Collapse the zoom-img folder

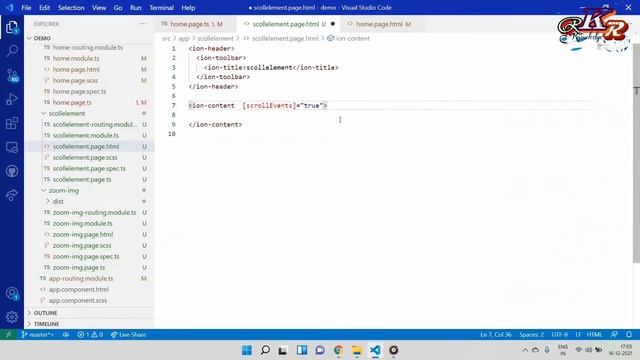(x=64, y=191)
